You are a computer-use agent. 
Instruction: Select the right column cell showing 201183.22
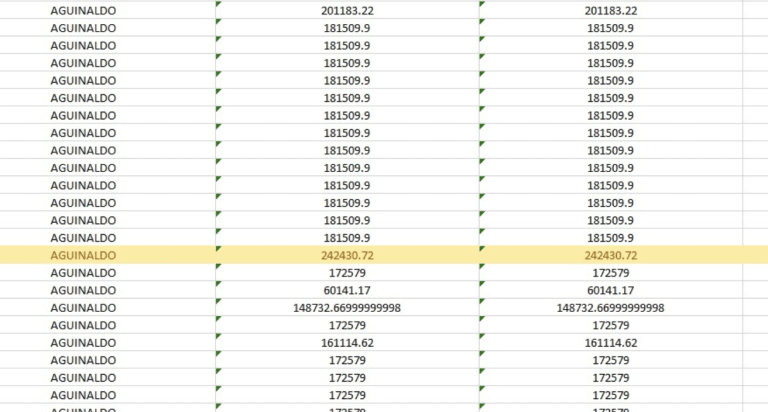(x=610, y=10)
